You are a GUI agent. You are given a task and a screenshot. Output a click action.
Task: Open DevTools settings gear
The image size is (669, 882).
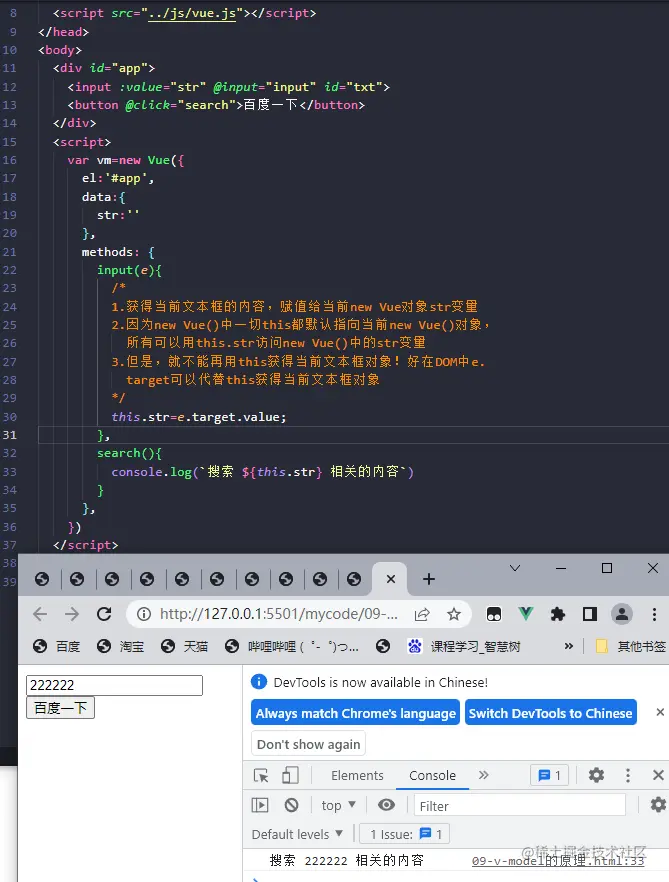(x=596, y=775)
